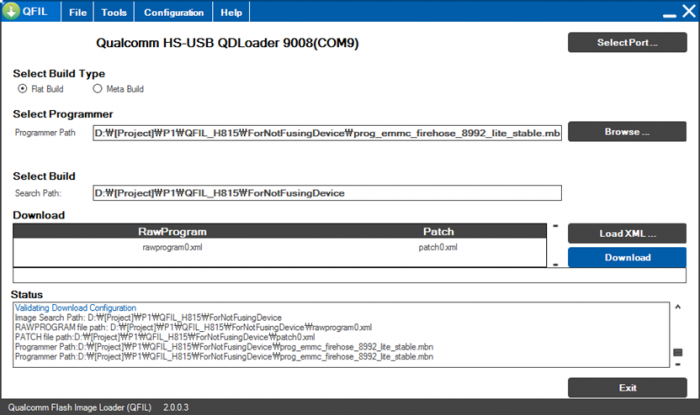Click the Patch column header
The height and width of the screenshot is (415, 700).
[438, 232]
